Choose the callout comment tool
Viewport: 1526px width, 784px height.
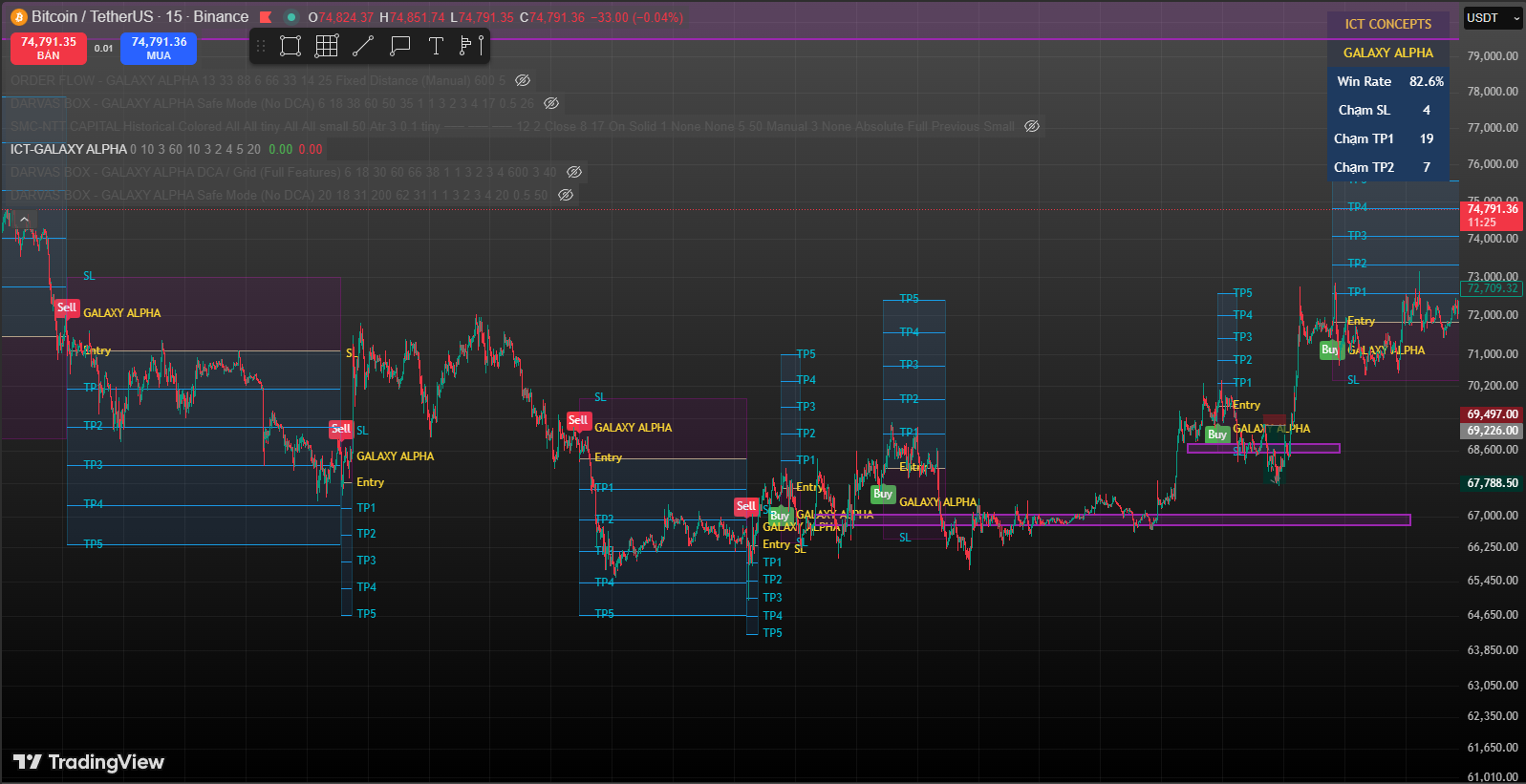tap(400, 46)
